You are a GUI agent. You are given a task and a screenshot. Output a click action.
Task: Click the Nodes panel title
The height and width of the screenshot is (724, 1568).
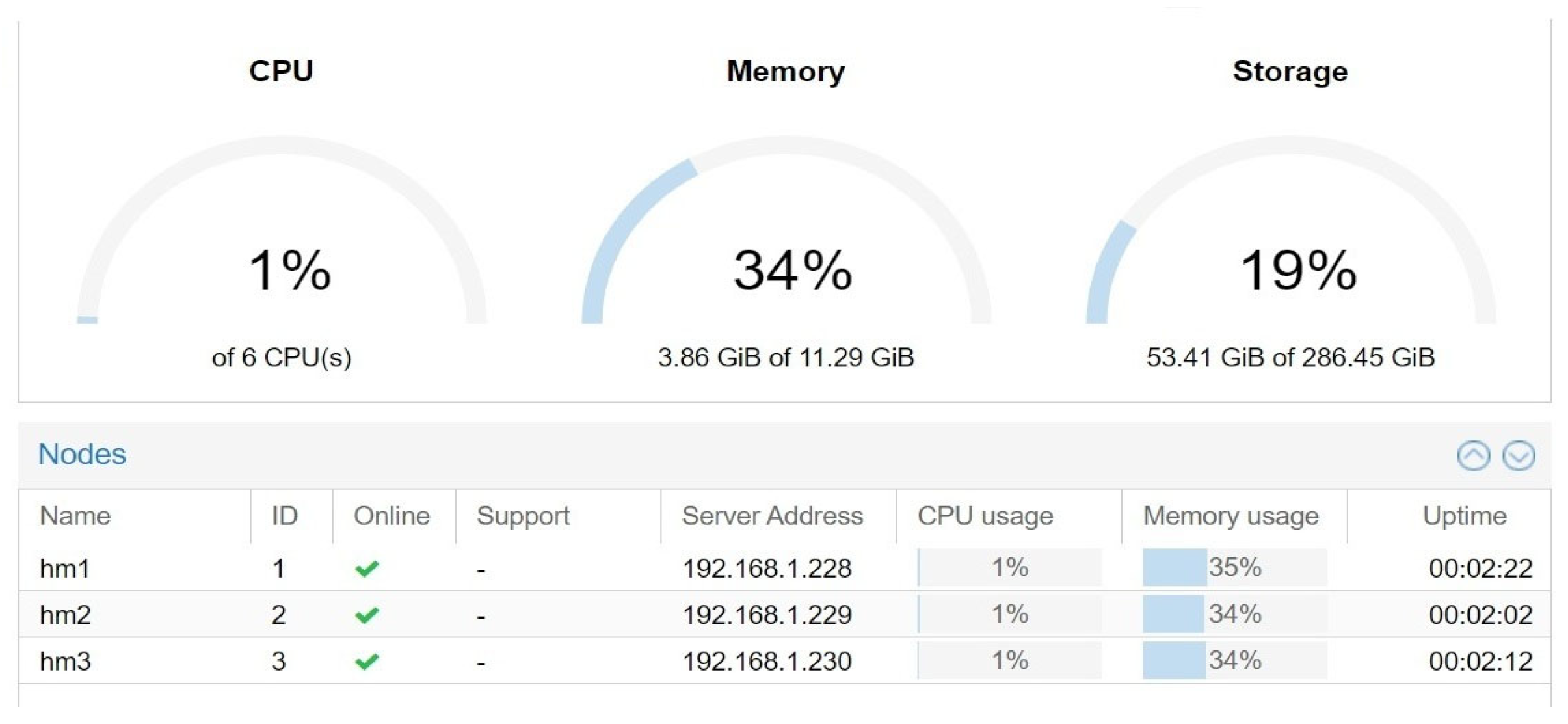point(82,454)
